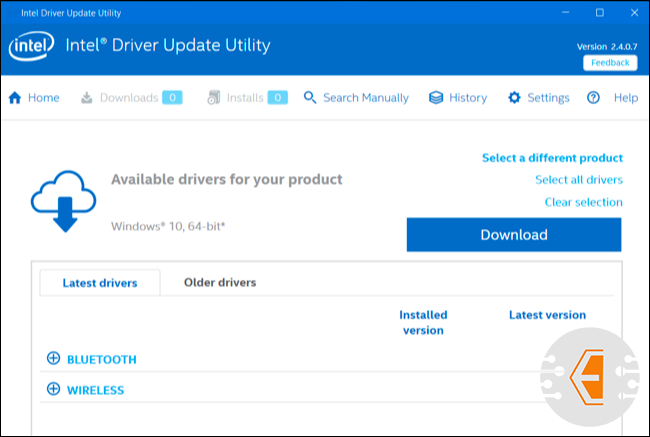Click the Installs disk icon

tap(213, 98)
